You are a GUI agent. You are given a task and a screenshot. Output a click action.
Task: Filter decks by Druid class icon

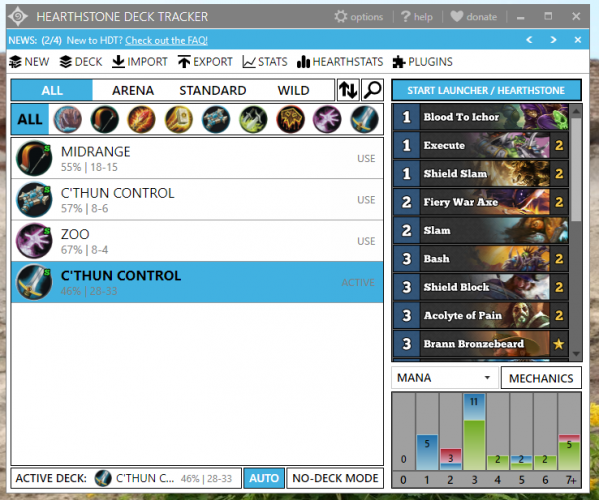point(67,120)
